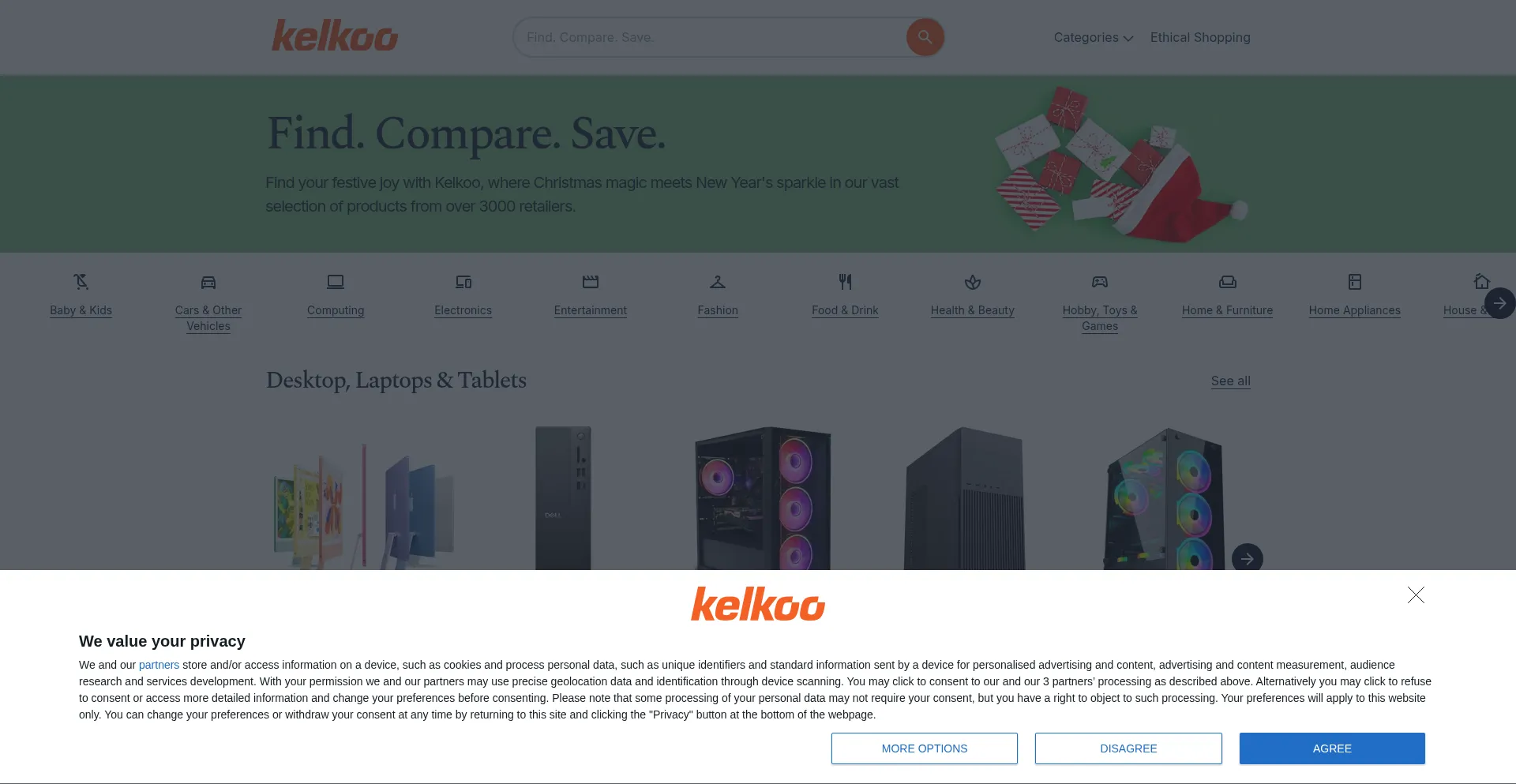Open the Categories dropdown
This screenshot has height=784, width=1516.
1093,37
